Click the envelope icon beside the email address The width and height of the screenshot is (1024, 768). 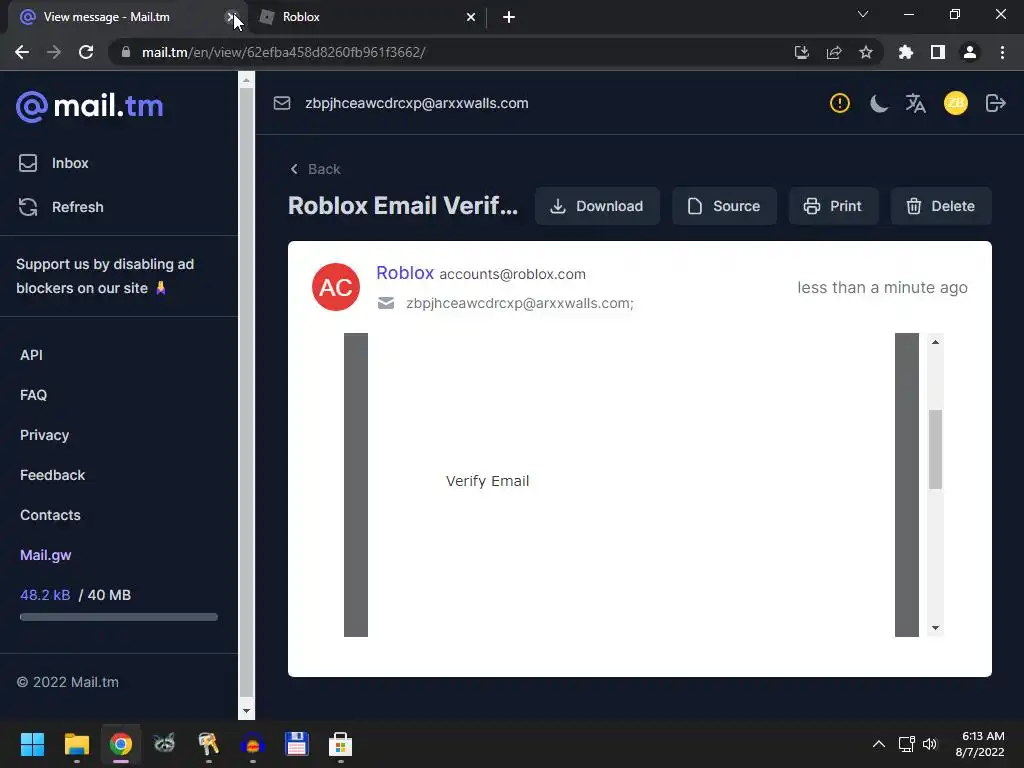tap(281, 103)
